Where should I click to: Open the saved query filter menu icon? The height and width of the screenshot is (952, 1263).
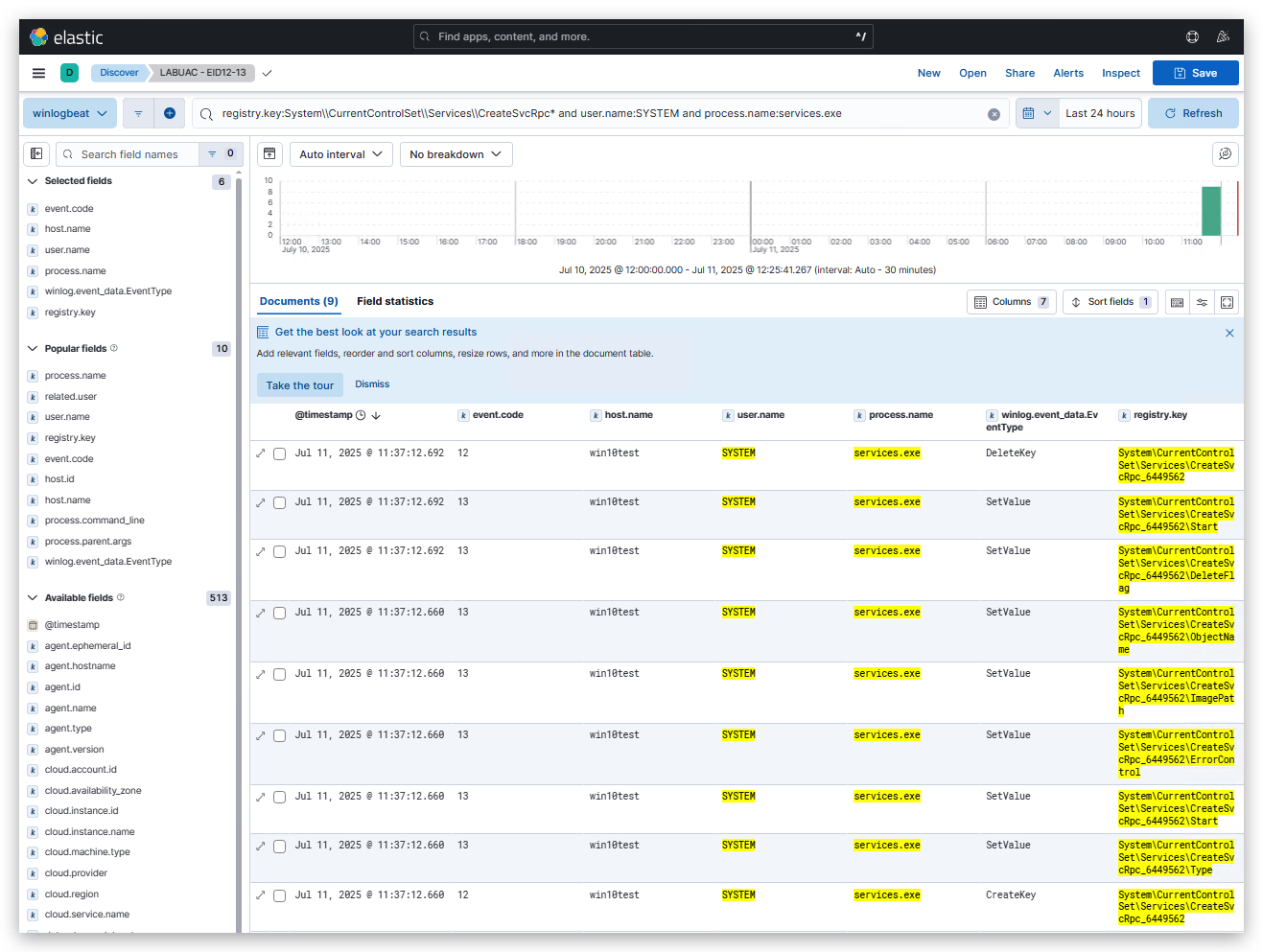[x=138, y=113]
